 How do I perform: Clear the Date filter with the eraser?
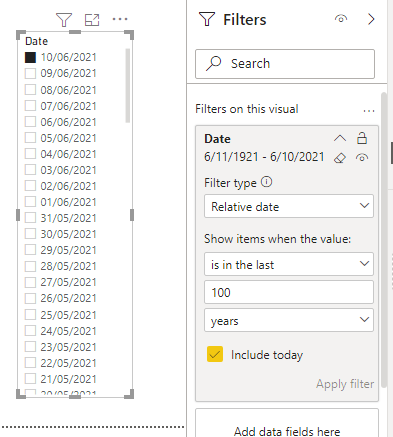[x=340, y=158]
